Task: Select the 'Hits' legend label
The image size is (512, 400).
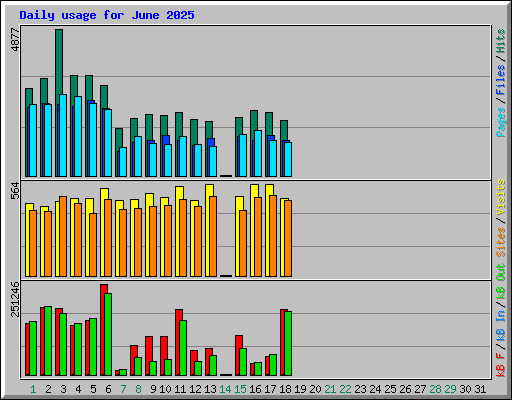Action: 501,41
